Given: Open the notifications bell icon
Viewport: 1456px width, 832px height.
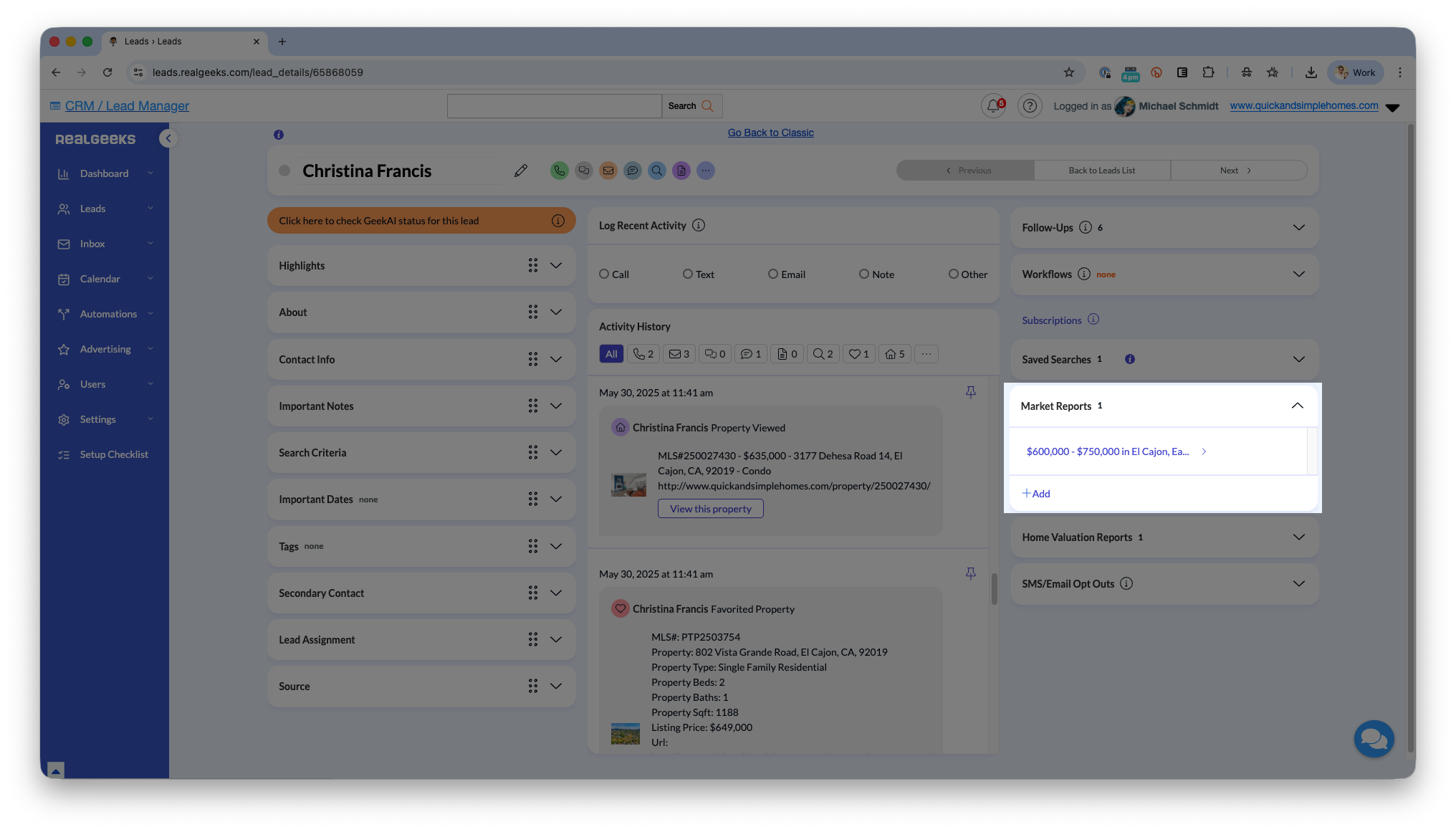Looking at the screenshot, I should pyautogui.click(x=992, y=106).
